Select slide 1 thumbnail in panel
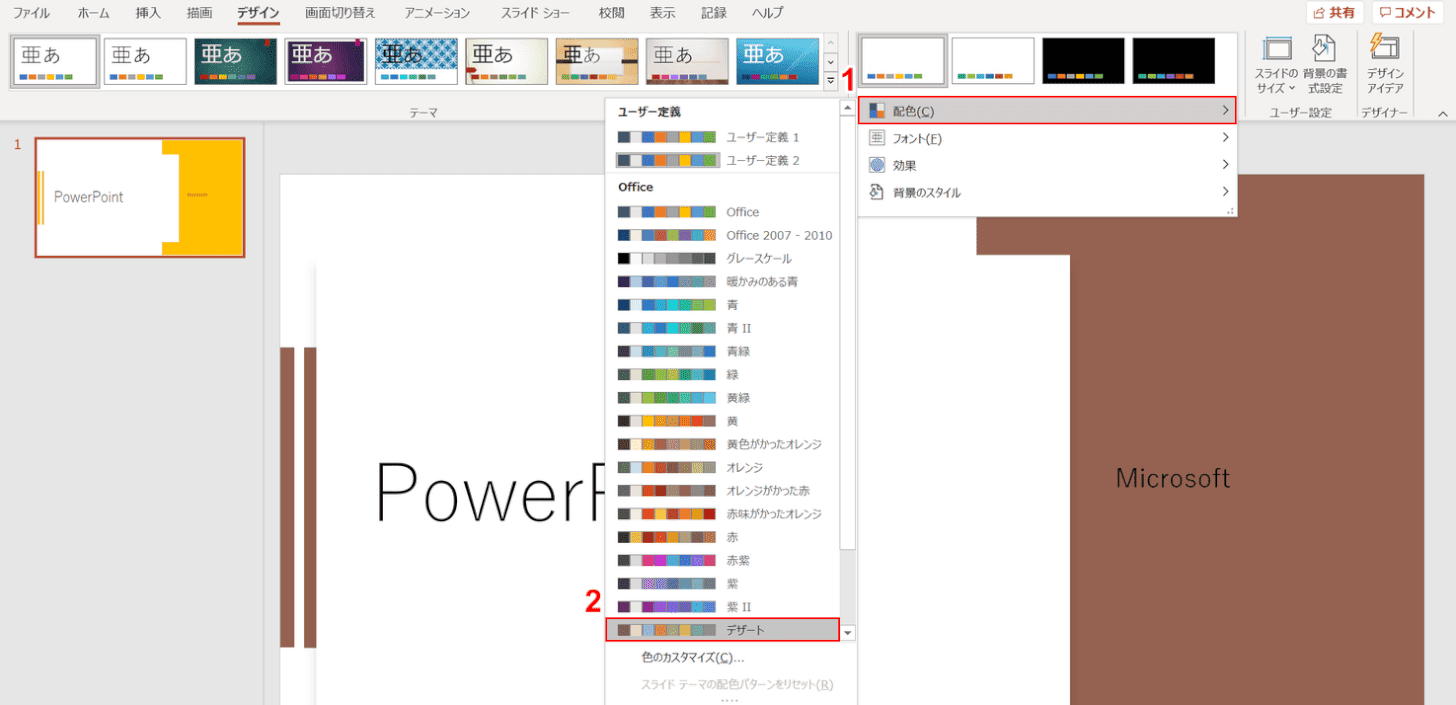 (140, 198)
